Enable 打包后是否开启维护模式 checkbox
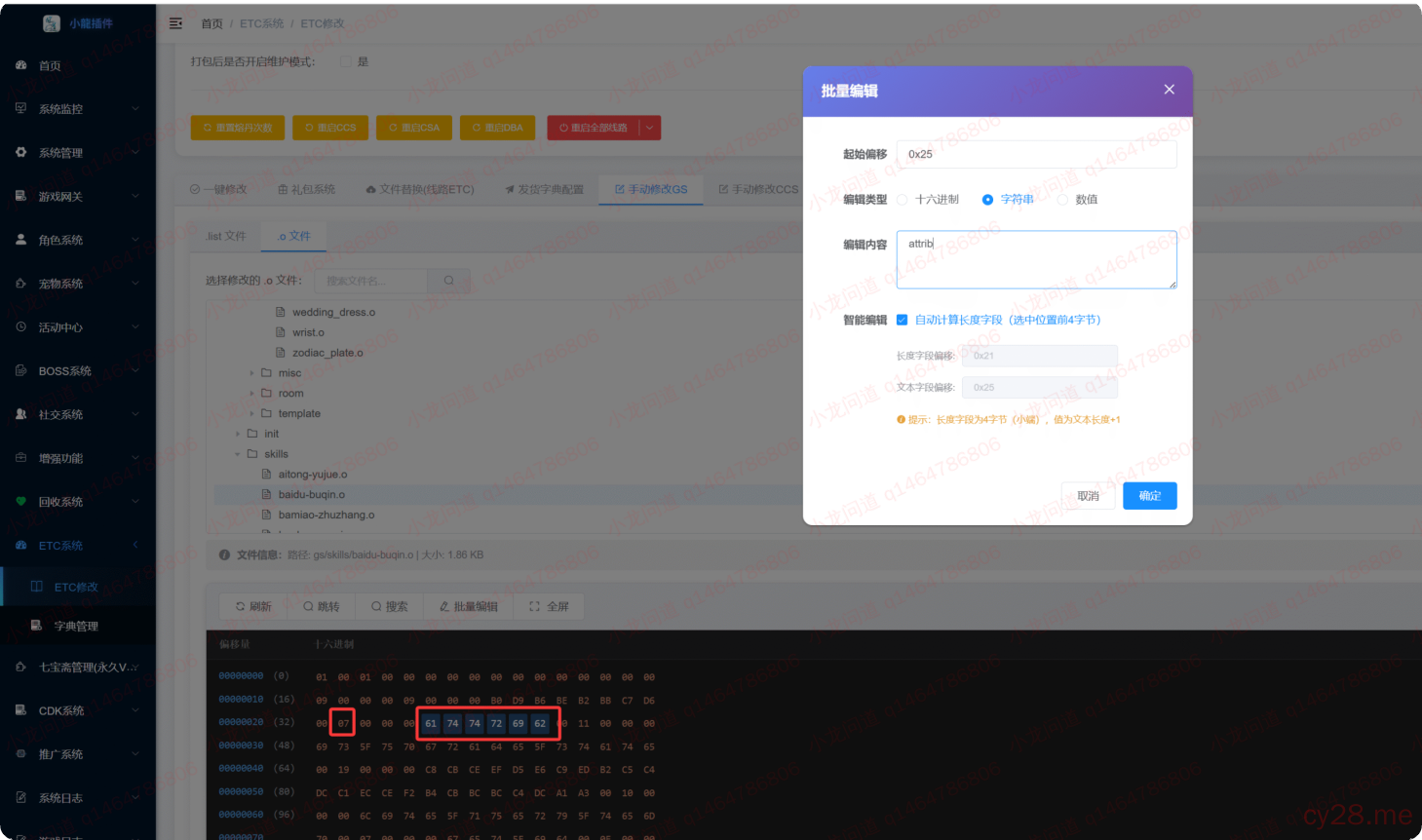 click(346, 60)
